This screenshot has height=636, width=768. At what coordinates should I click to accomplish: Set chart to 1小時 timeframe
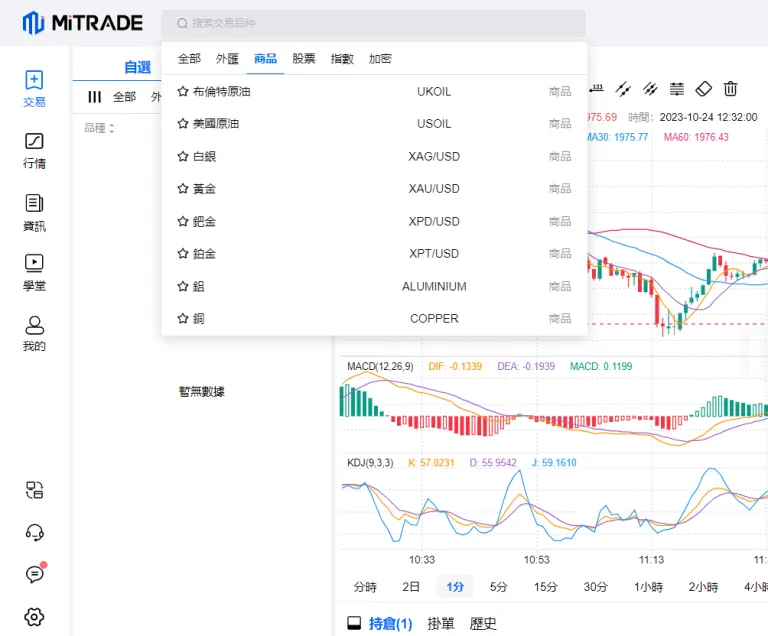[648, 587]
